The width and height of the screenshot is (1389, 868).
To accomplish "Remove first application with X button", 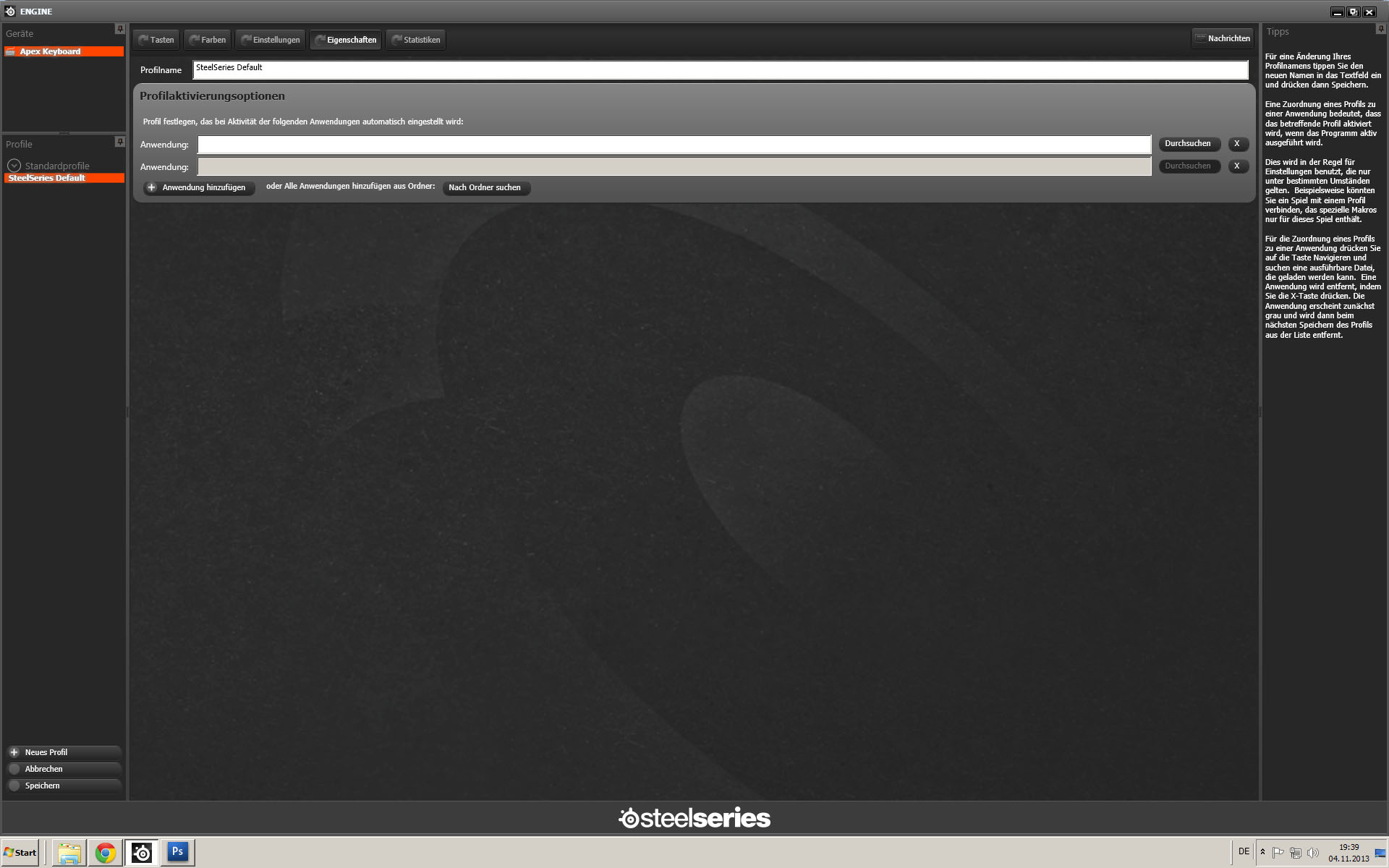I will point(1238,144).
